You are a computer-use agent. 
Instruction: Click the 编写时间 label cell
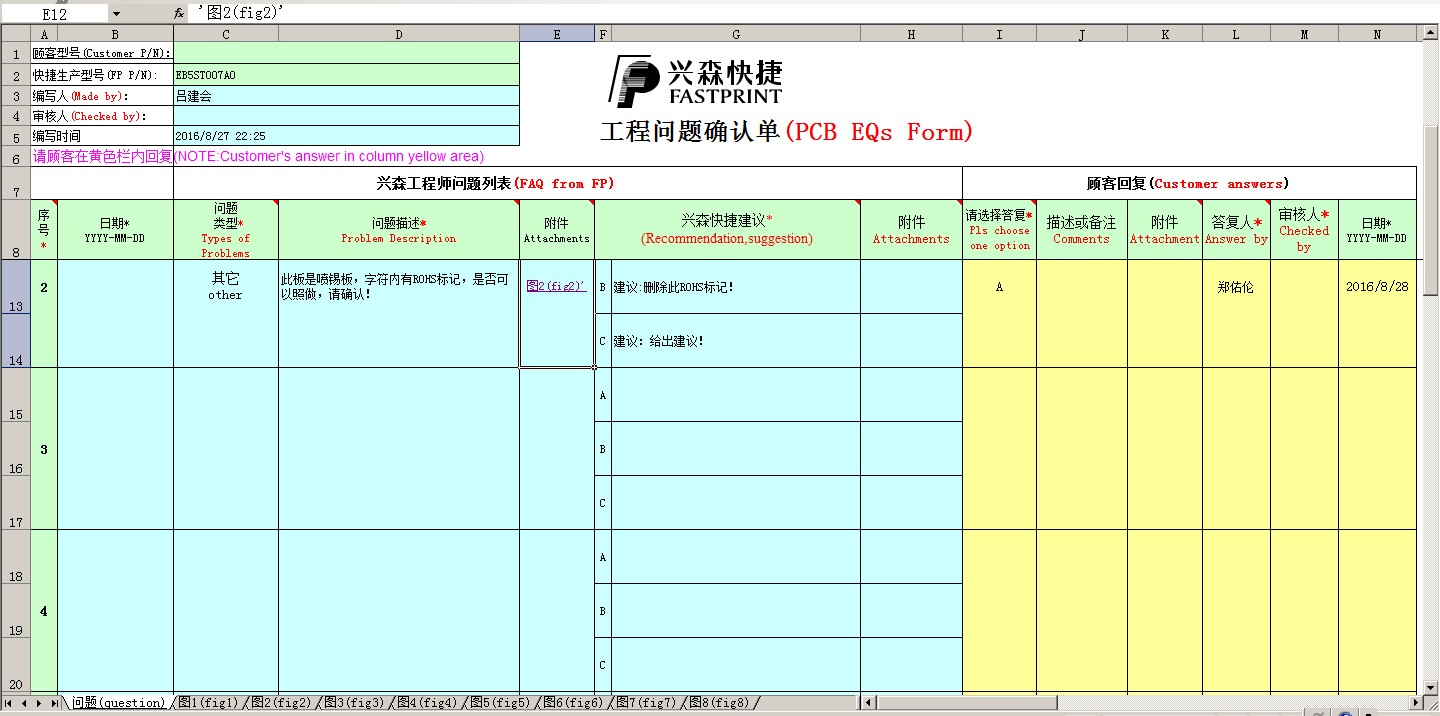pos(102,136)
